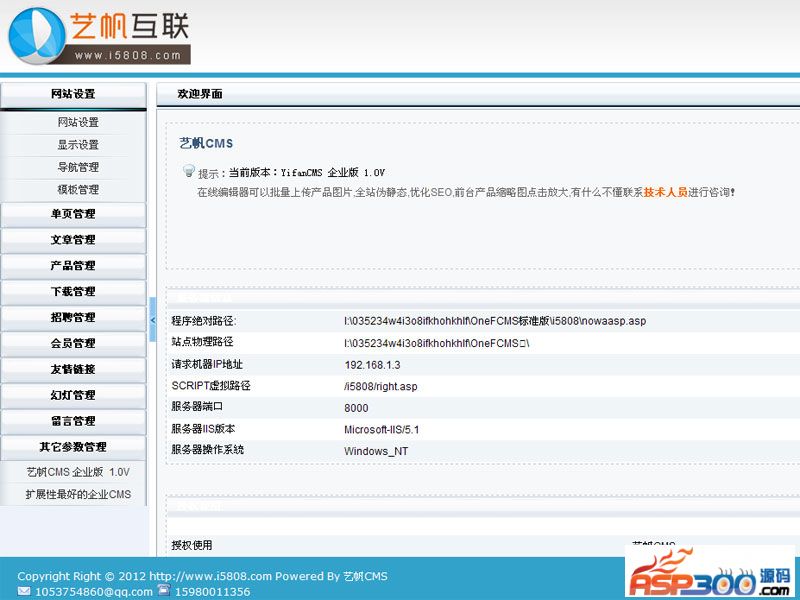Click the 授权使用 row label
Viewport: 800px width, 600px height.
pos(191,545)
